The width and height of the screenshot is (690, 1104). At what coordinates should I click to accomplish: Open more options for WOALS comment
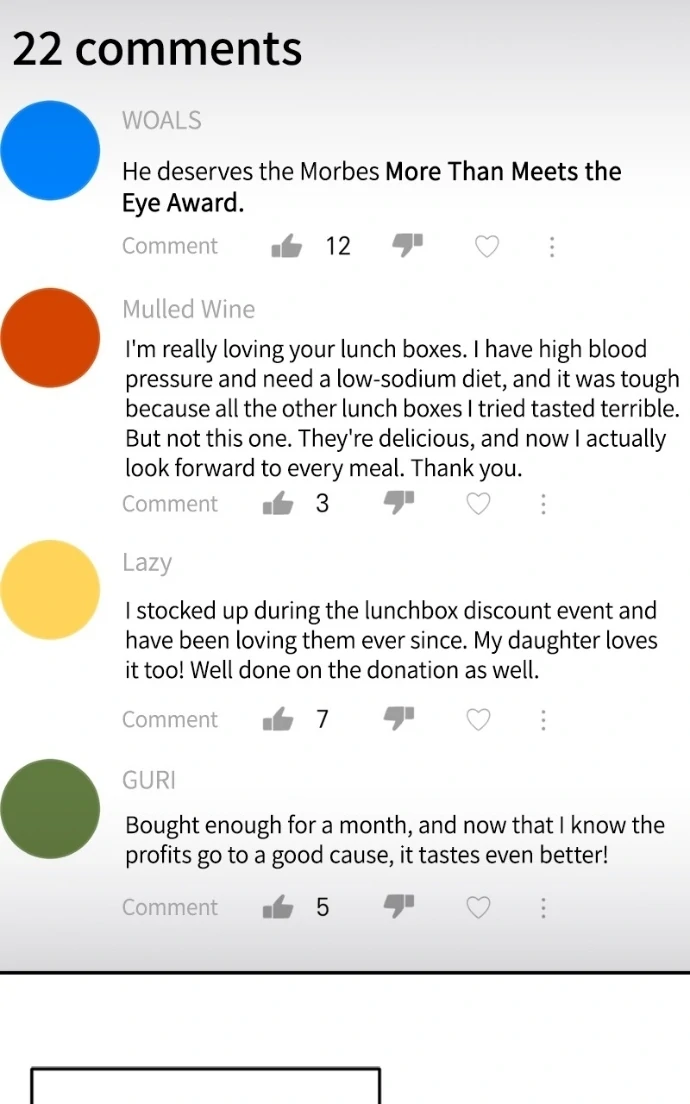point(551,246)
